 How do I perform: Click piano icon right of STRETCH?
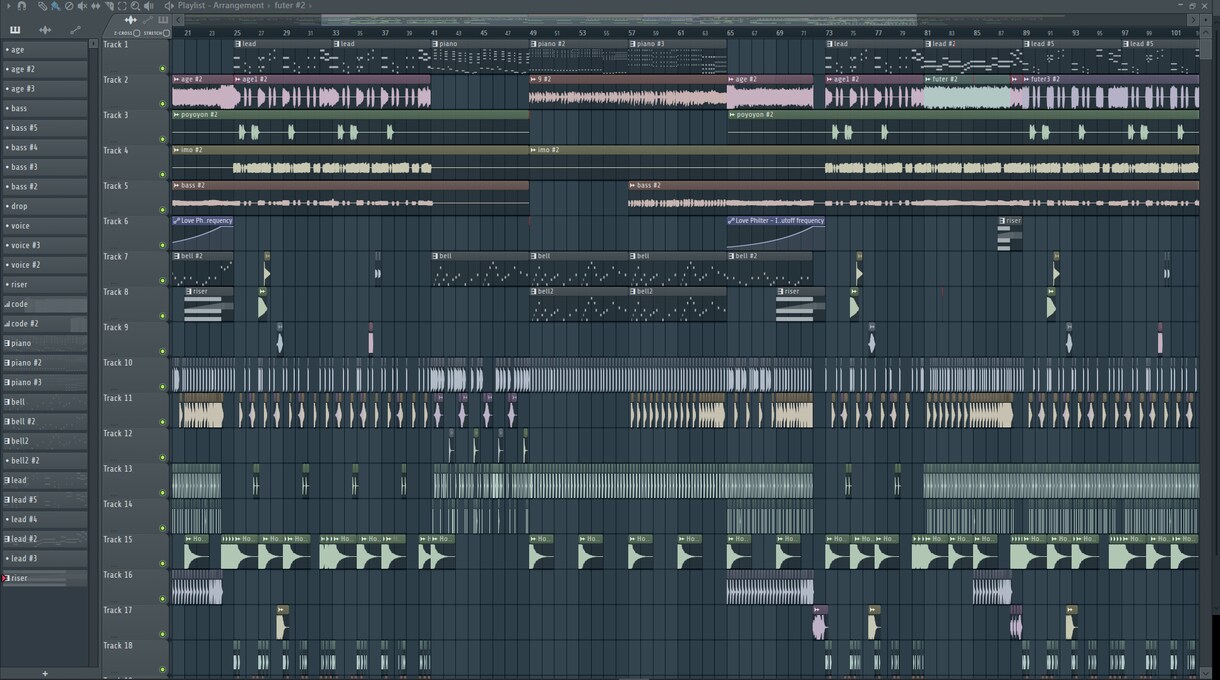(163, 20)
